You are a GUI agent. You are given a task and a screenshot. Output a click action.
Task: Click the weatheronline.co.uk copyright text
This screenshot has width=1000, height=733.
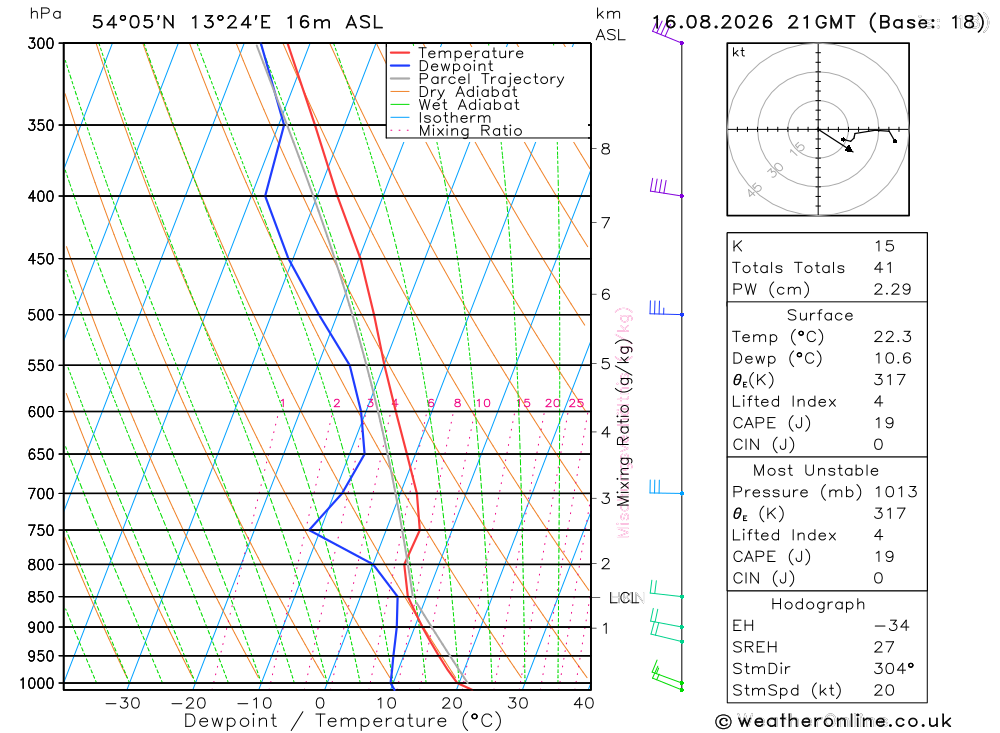(x=834, y=722)
